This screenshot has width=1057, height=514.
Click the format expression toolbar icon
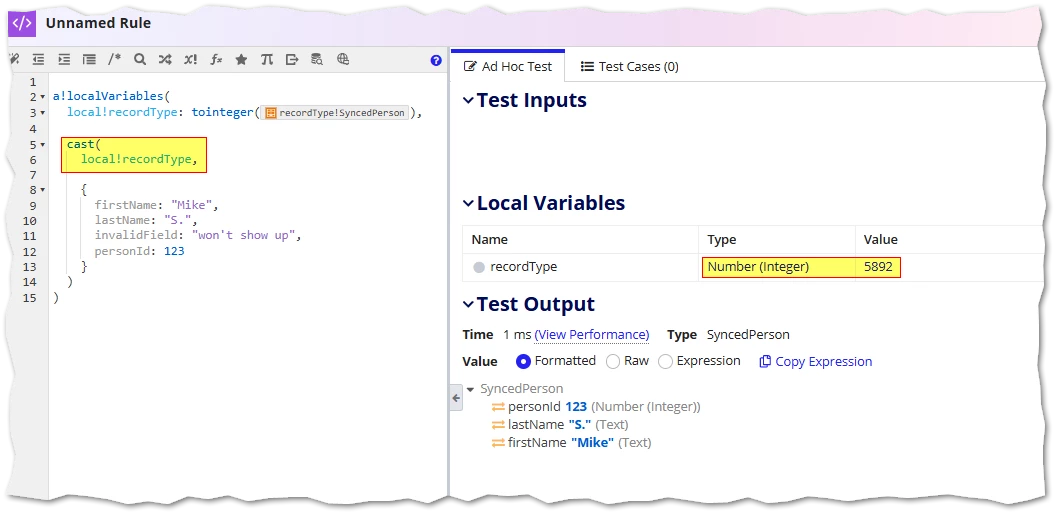point(89,59)
